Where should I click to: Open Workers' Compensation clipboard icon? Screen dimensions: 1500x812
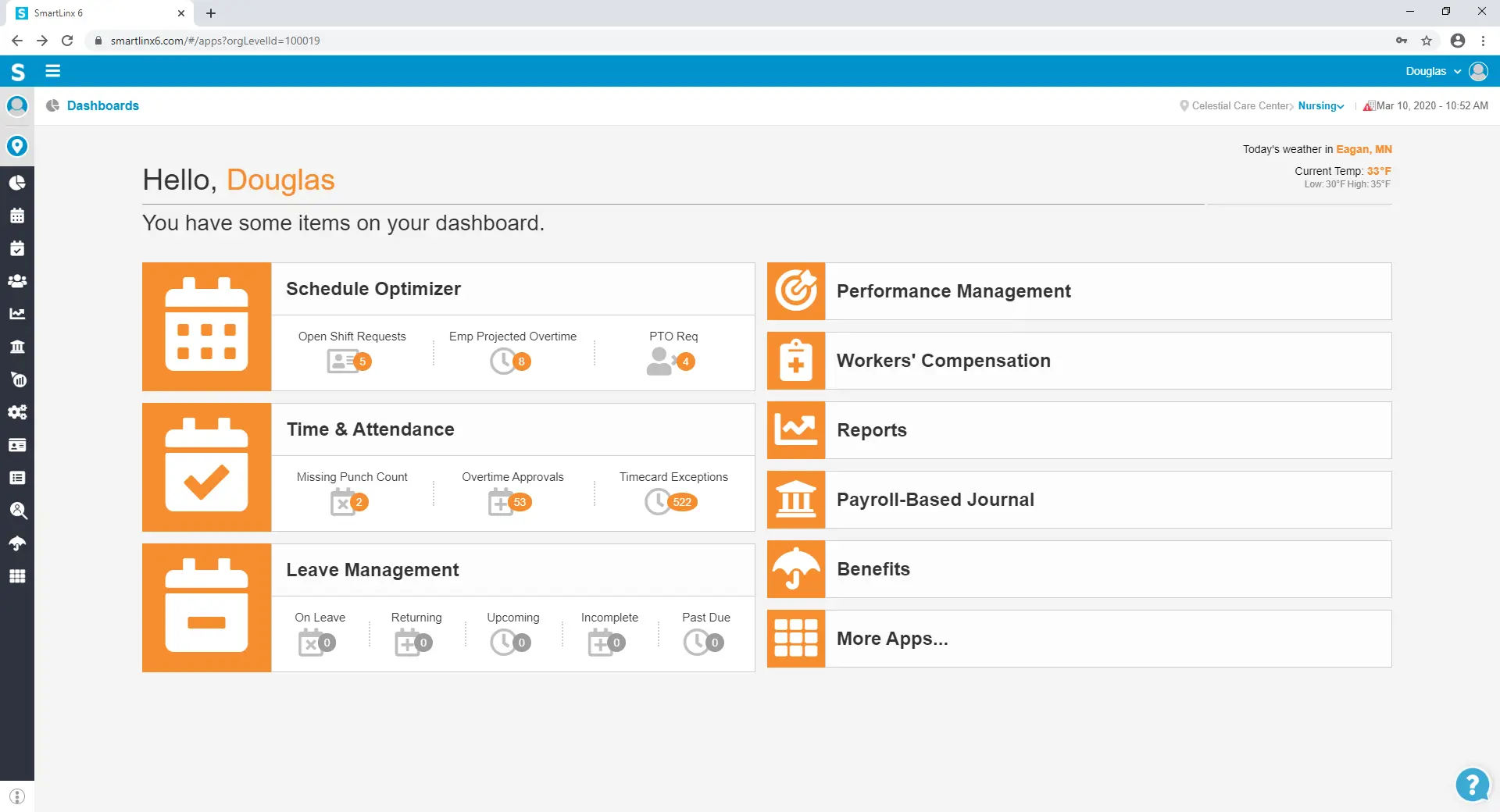point(795,361)
